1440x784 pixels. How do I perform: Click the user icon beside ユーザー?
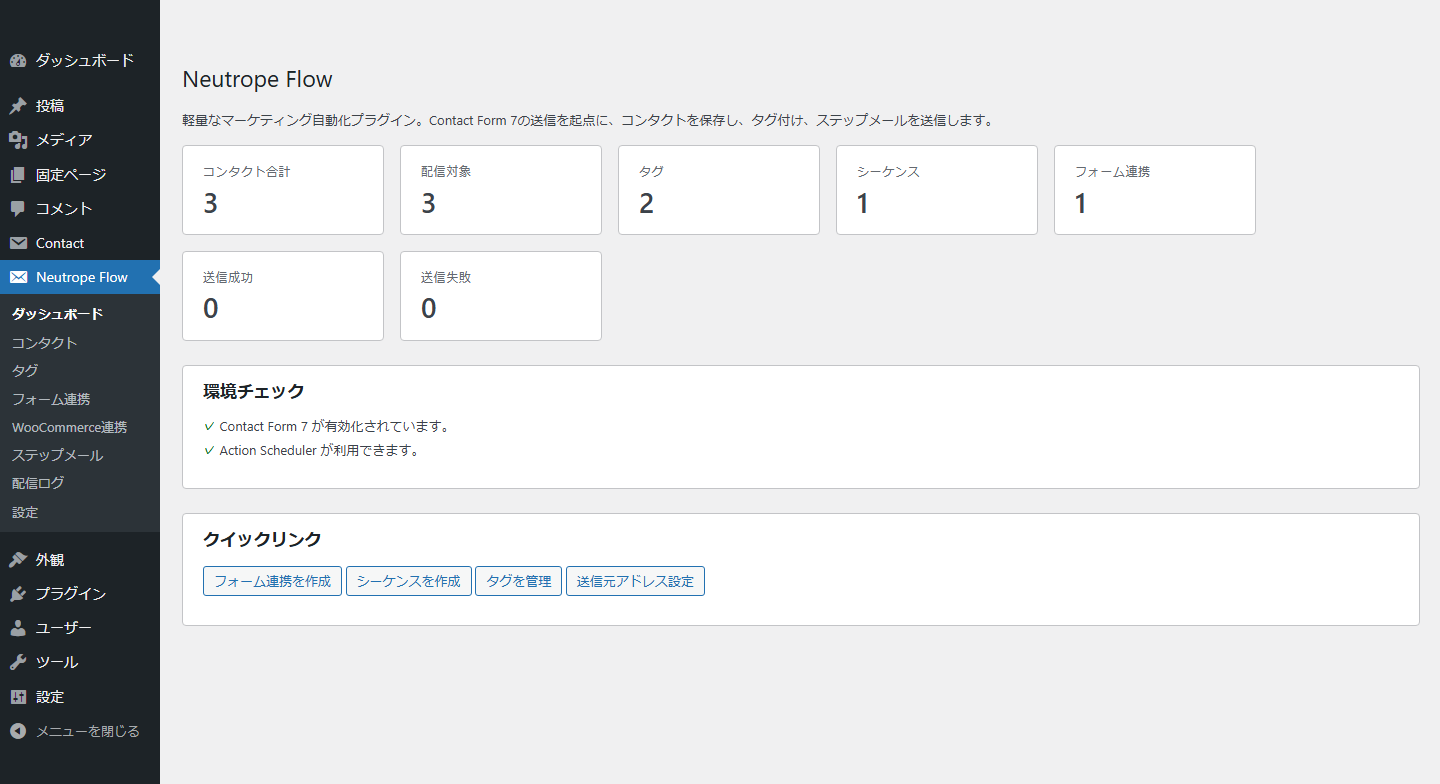(x=18, y=628)
